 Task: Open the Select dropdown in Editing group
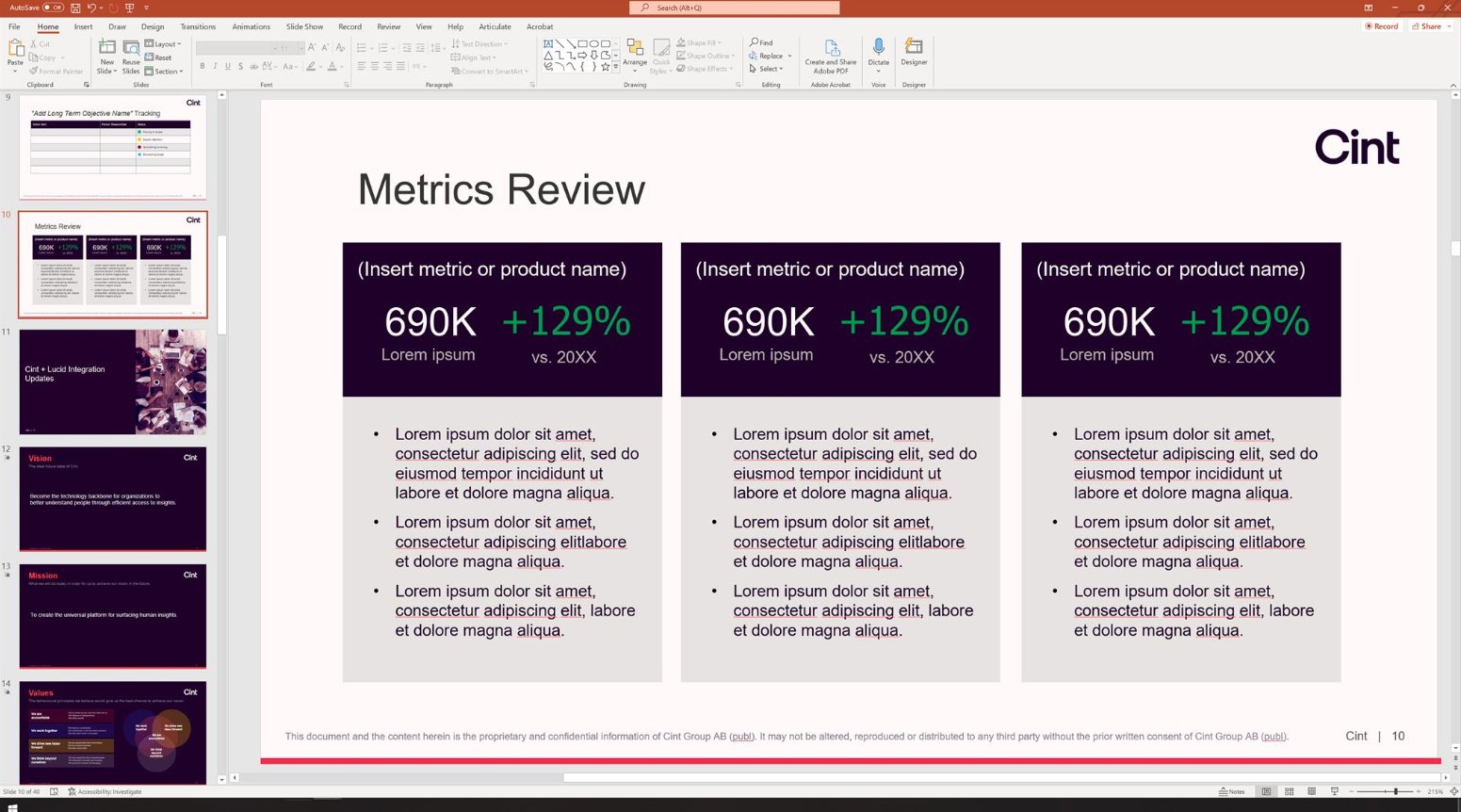coord(767,69)
